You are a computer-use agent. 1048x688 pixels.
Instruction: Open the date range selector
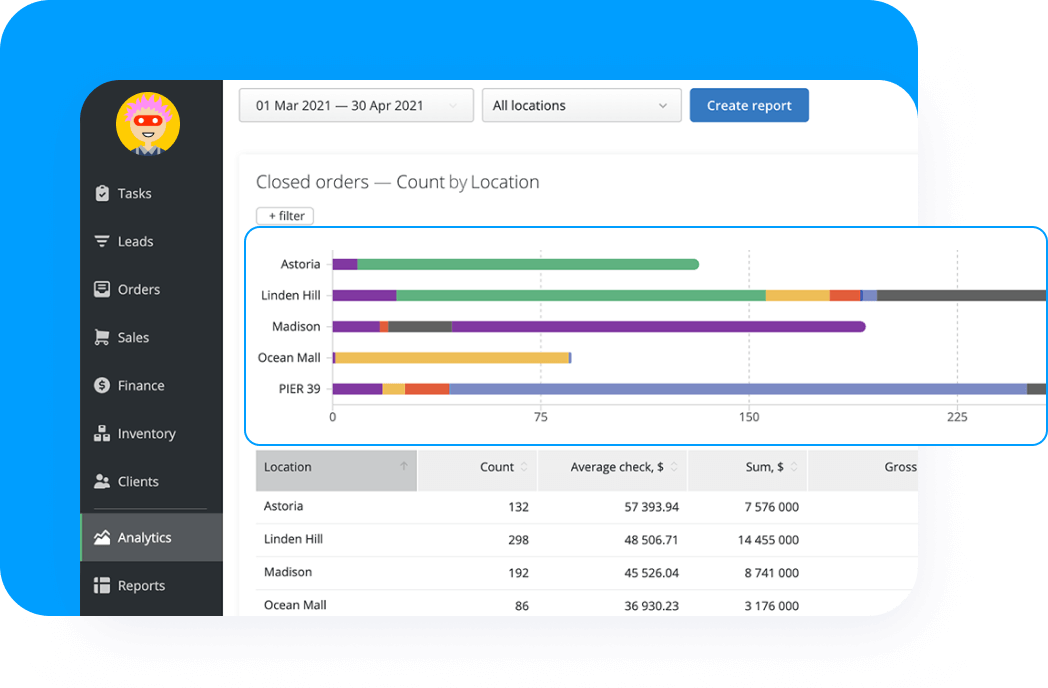coord(355,105)
